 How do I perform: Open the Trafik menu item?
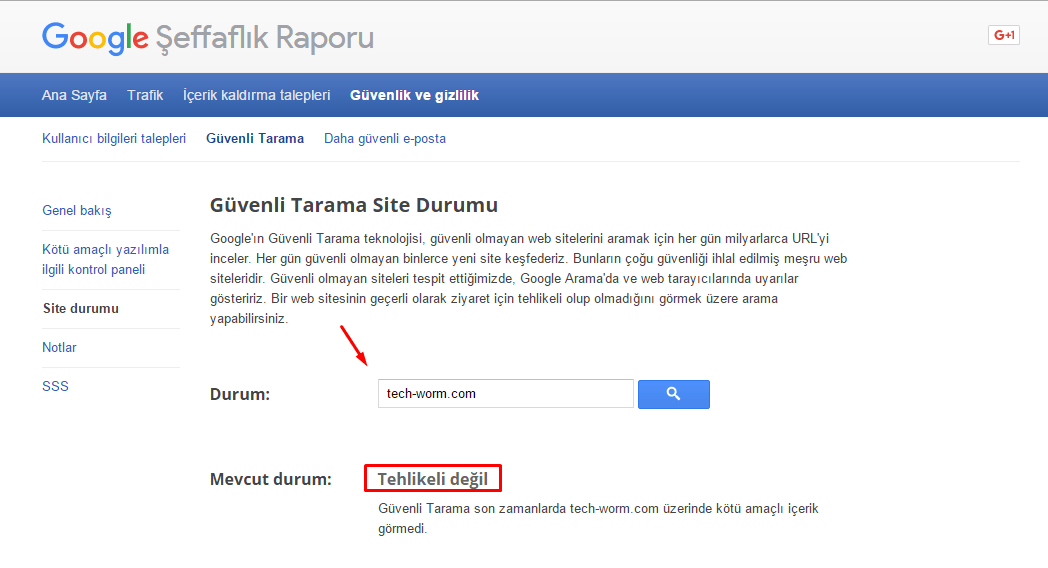(x=145, y=95)
